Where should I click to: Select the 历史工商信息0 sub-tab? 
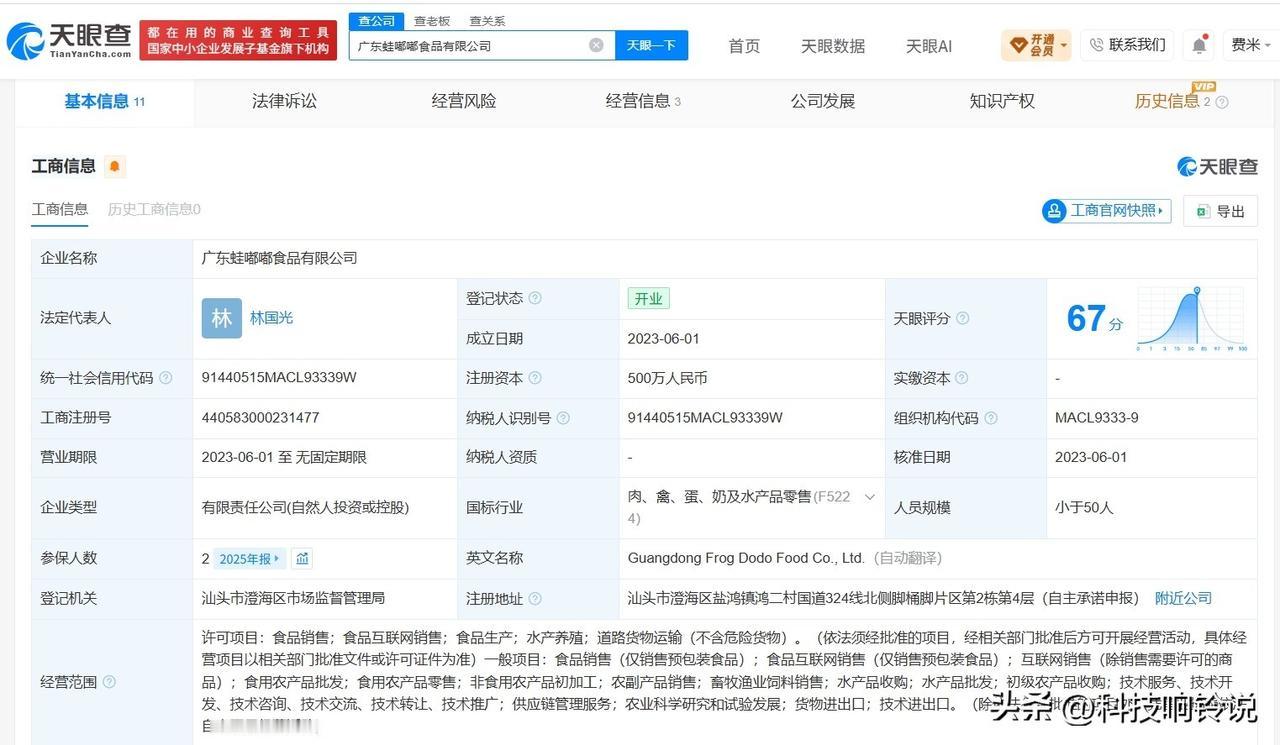[154, 209]
